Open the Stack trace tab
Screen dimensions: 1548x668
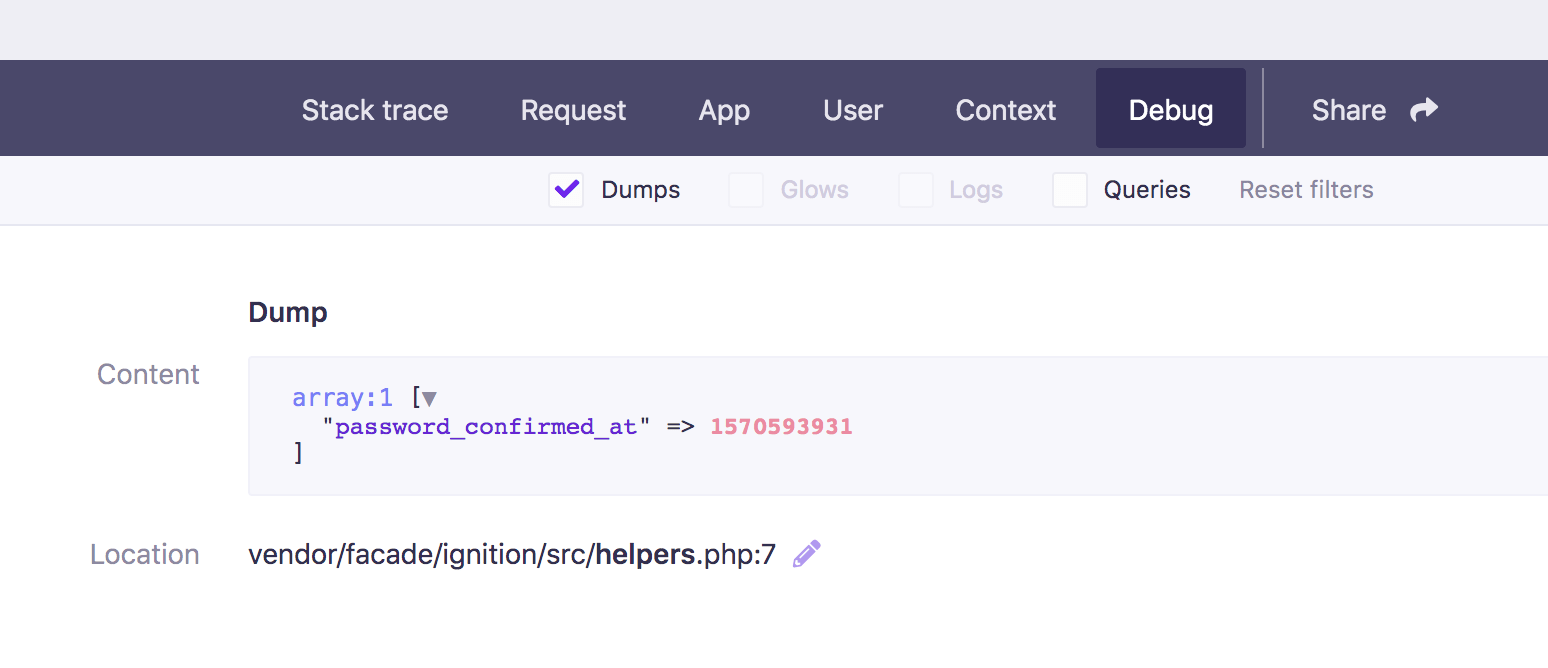pos(375,110)
